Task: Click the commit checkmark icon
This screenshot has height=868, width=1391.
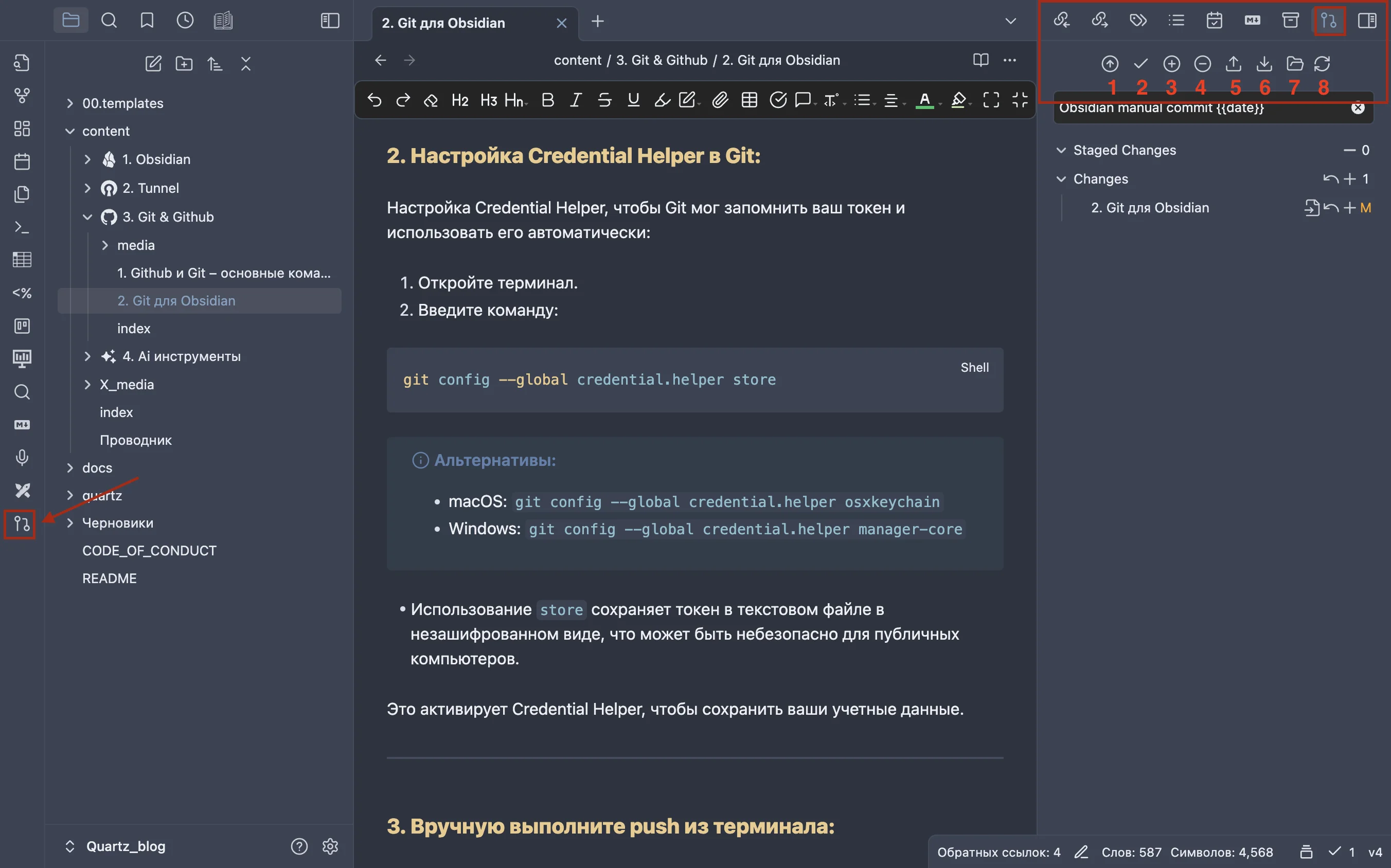Action: point(1140,63)
